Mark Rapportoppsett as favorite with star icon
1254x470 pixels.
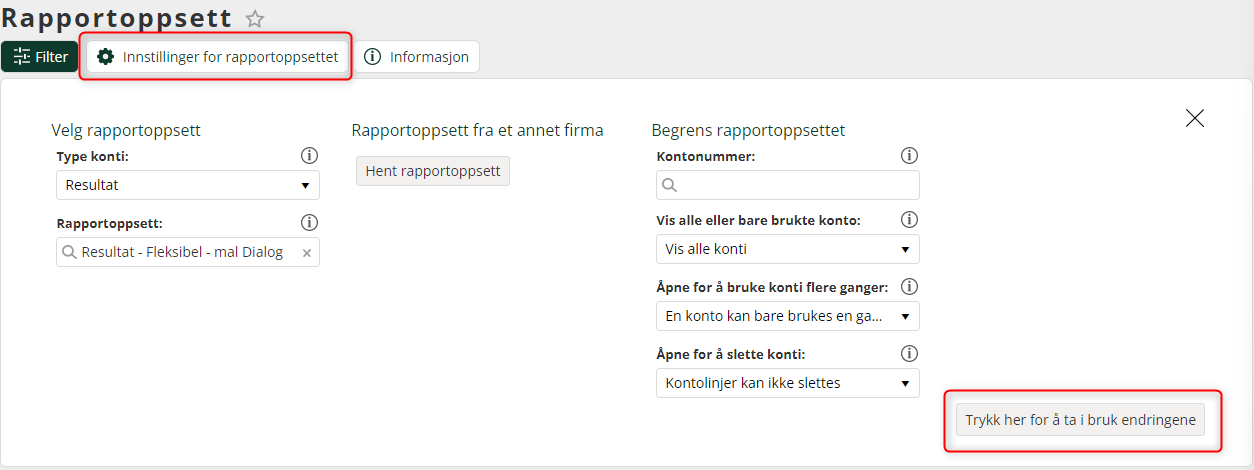pos(255,18)
